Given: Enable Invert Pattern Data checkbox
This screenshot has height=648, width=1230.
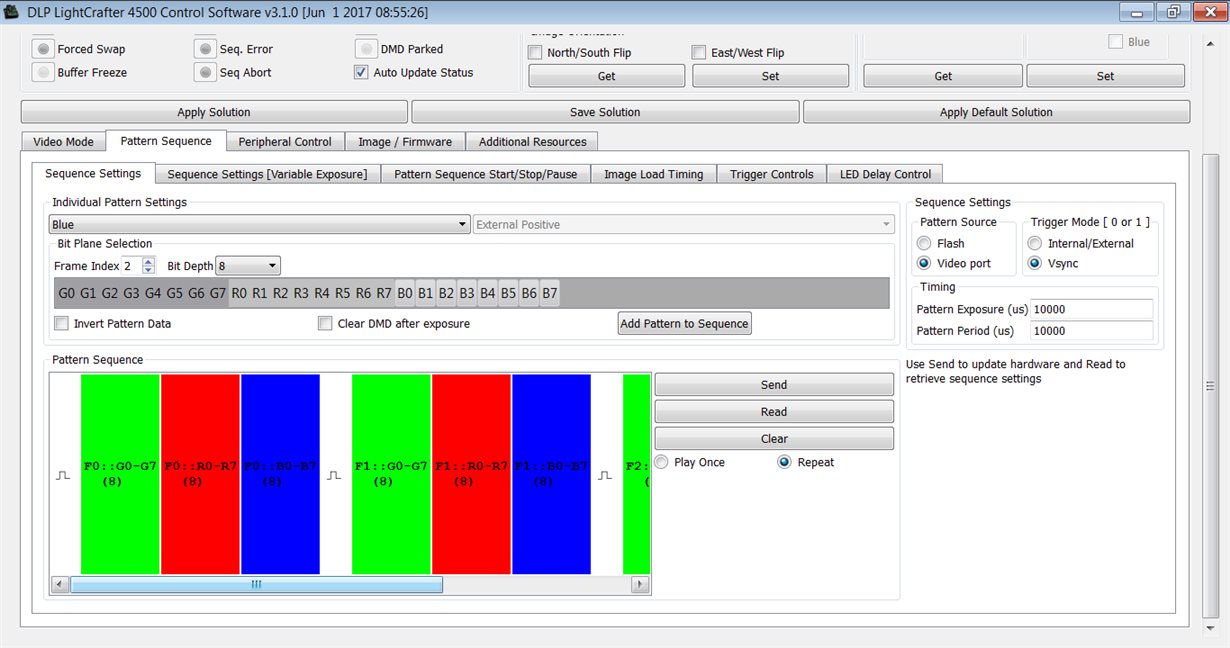Looking at the screenshot, I should click(62, 324).
